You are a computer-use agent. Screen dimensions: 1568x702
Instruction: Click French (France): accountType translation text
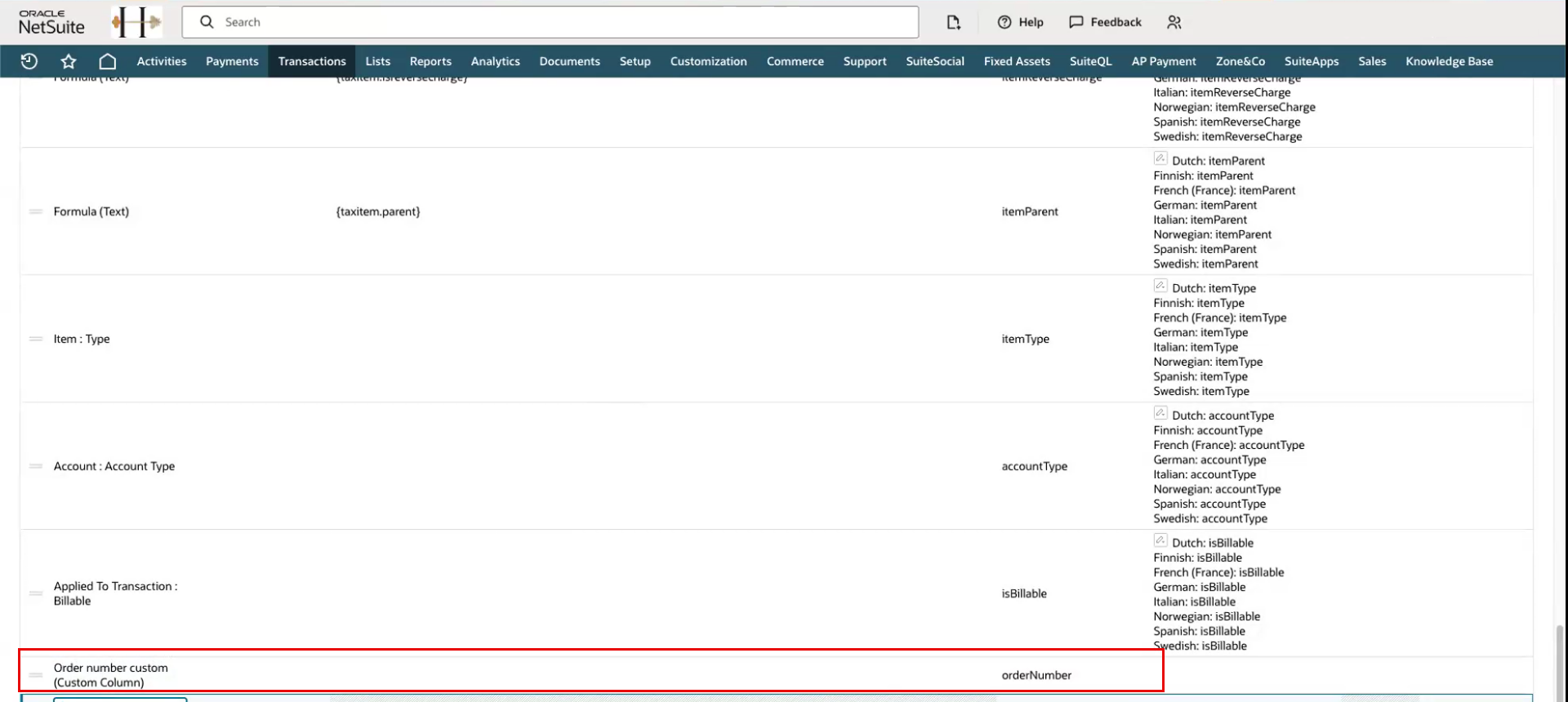pyautogui.click(x=1229, y=445)
